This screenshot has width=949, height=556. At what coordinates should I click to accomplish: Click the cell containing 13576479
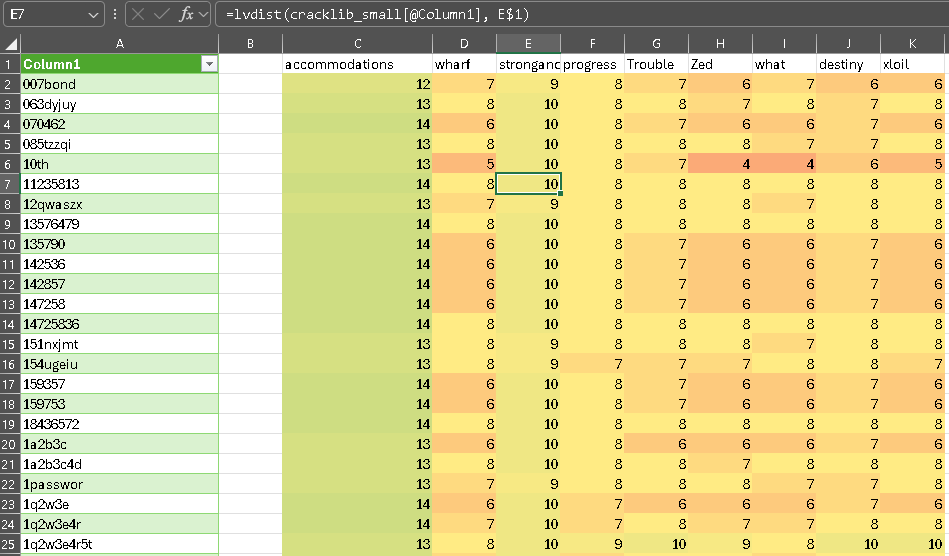point(120,224)
